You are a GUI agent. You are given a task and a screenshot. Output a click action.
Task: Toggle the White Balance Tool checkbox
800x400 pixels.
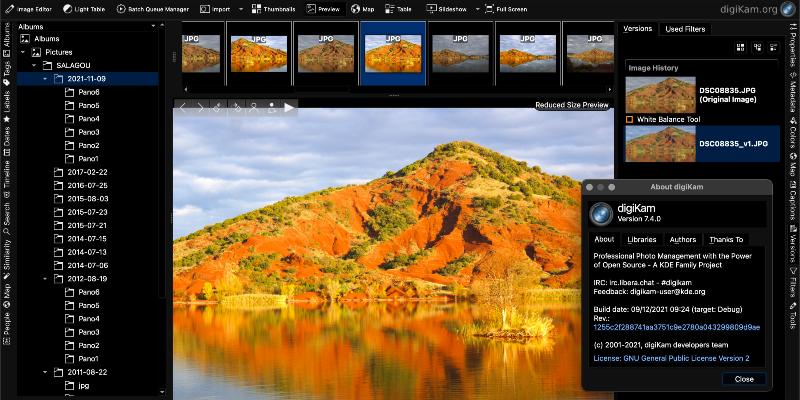[629, 119]
